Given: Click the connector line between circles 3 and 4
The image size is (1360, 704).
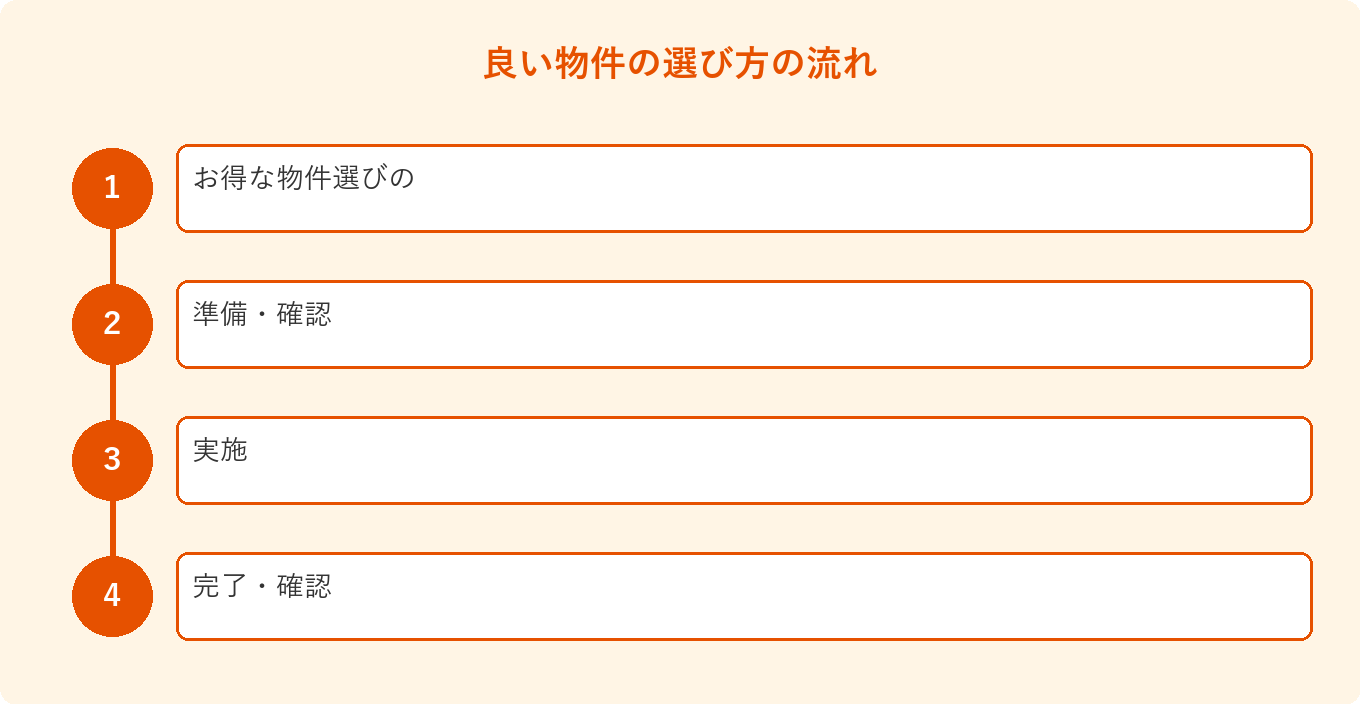Looking at the screenshot, I should tap(112, 528).
